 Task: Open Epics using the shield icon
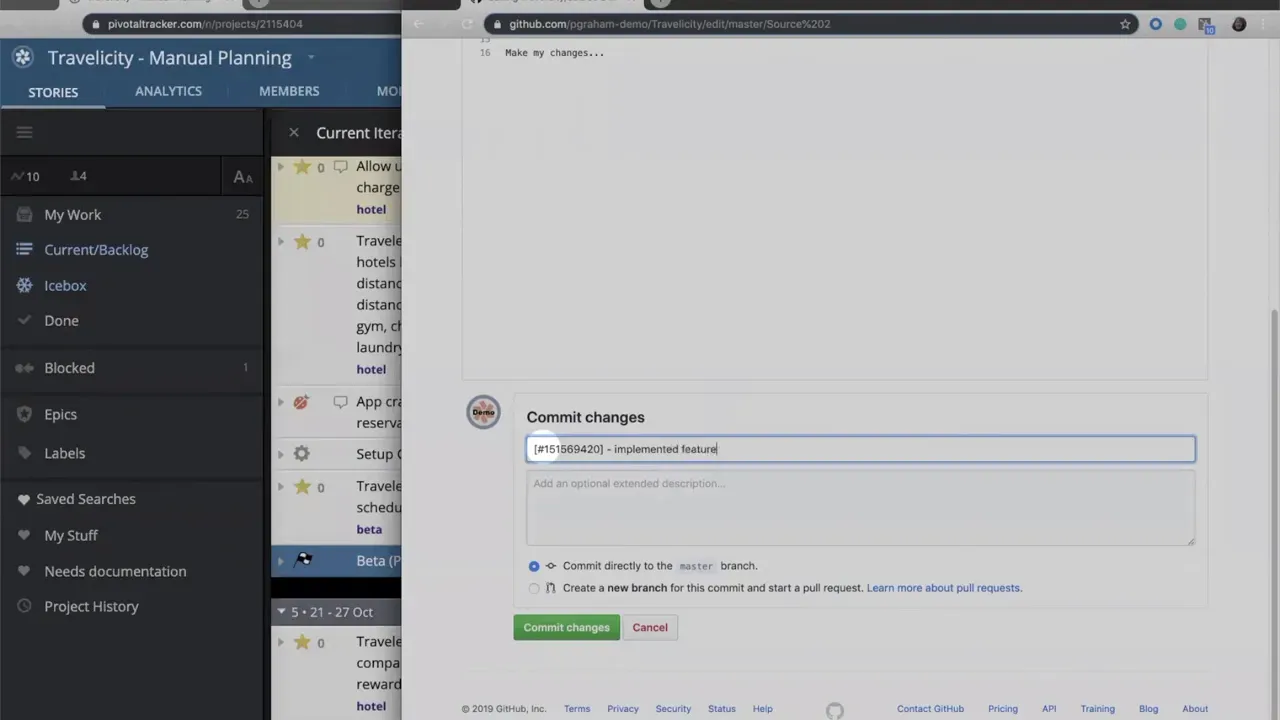23,414
